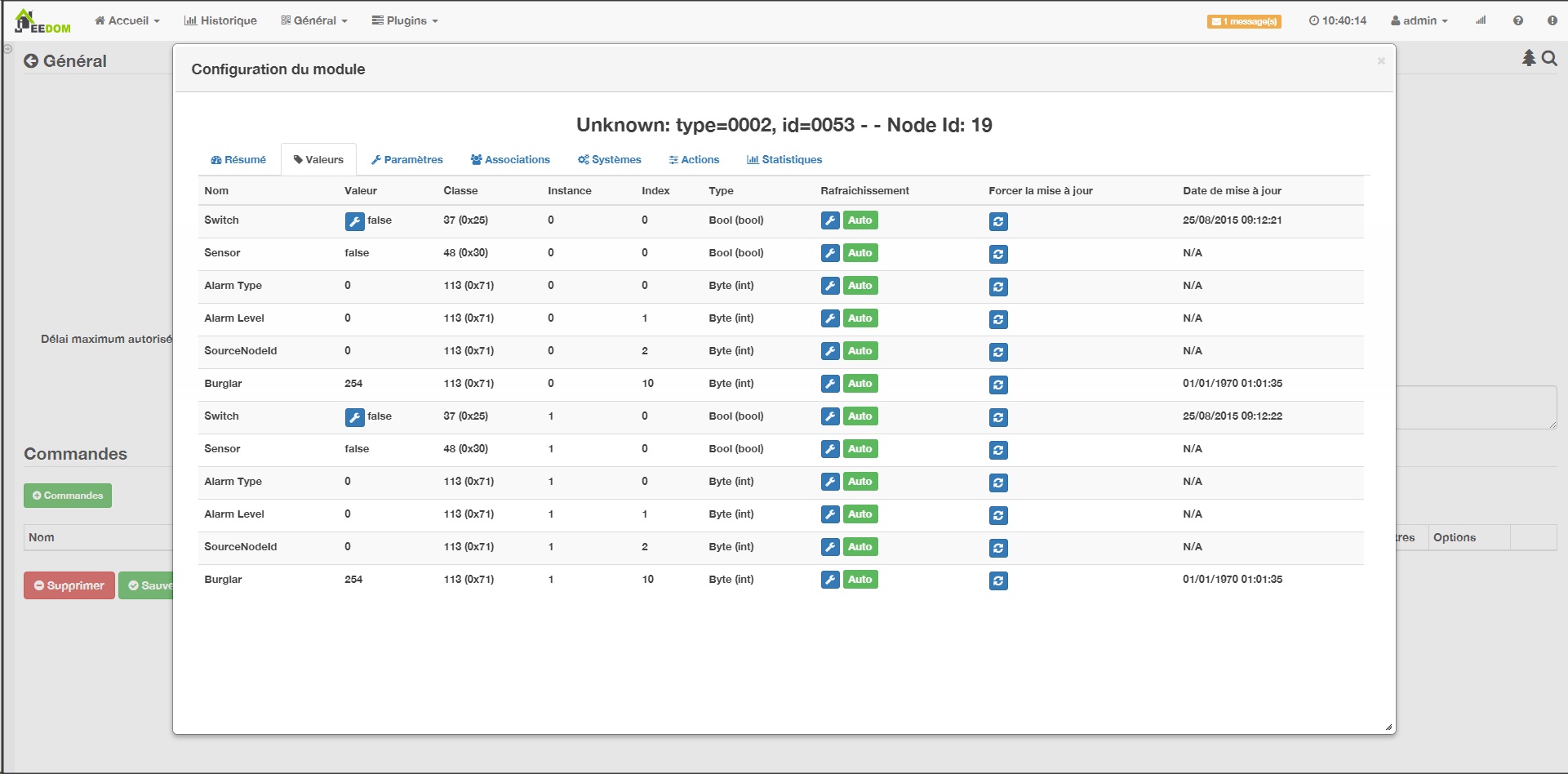Screen dimensions: 1568x774
Task: Close the Configuration du module dialog
Action: 1381,60
